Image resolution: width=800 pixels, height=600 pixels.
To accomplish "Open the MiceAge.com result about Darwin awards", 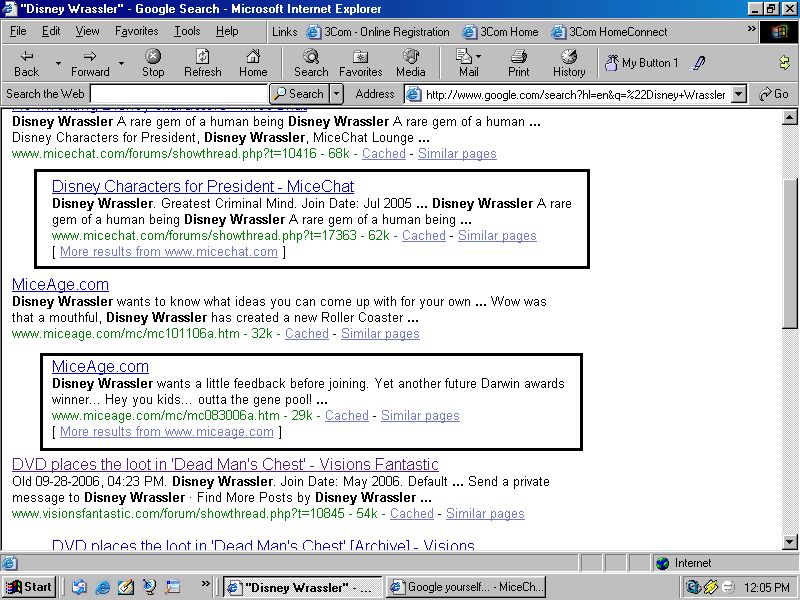I will [101, 366].
